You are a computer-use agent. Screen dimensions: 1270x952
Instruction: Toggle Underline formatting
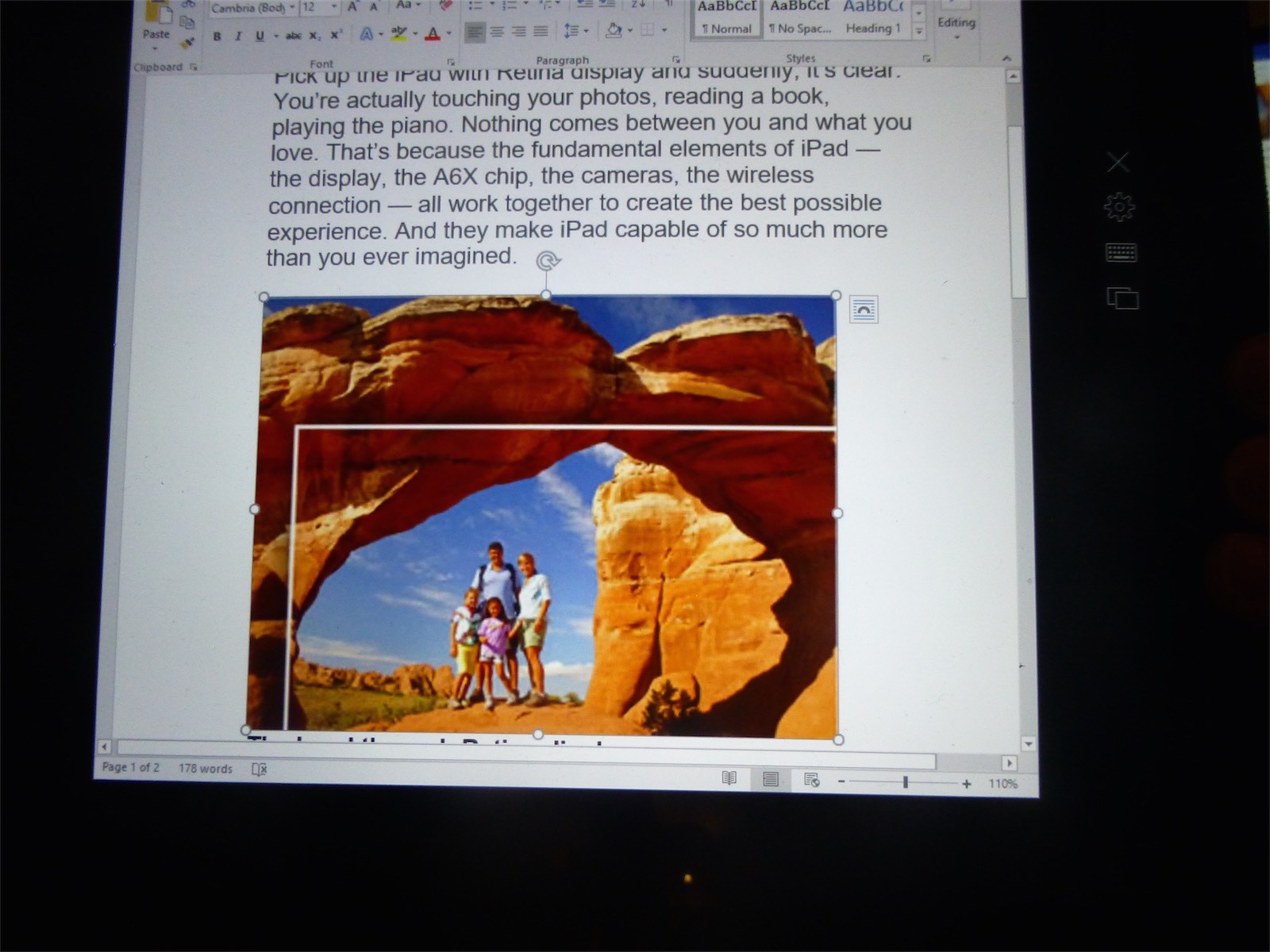point(259,36)
